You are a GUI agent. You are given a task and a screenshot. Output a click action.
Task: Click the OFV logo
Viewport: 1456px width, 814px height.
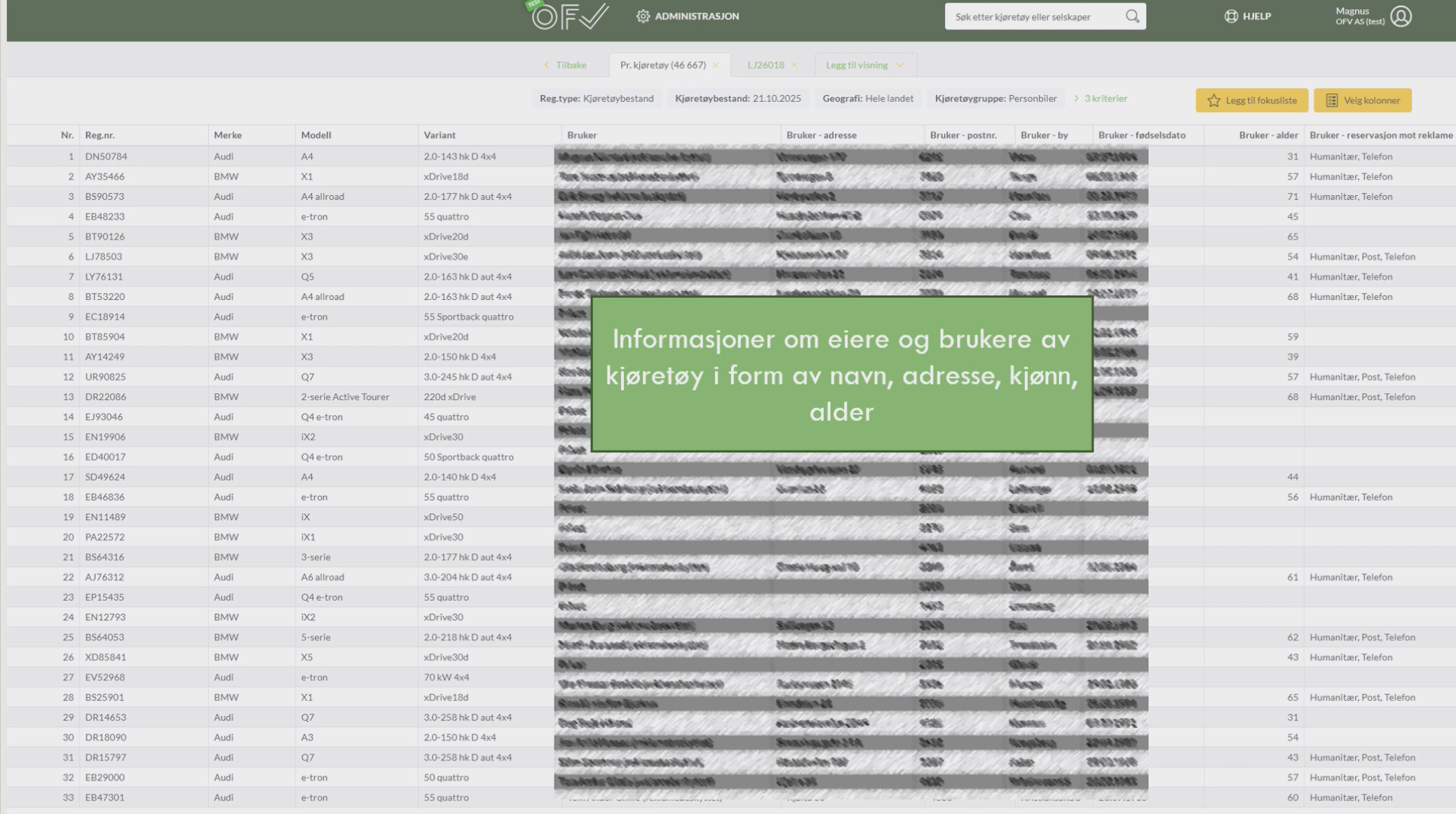[570, 16]
